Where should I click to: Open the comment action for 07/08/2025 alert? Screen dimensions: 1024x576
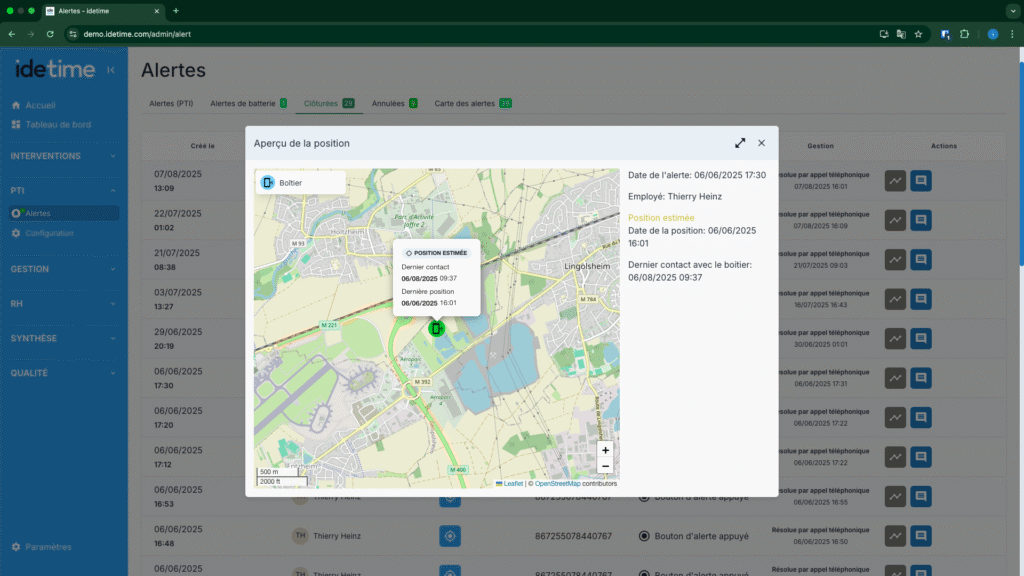tap(921, 180)
